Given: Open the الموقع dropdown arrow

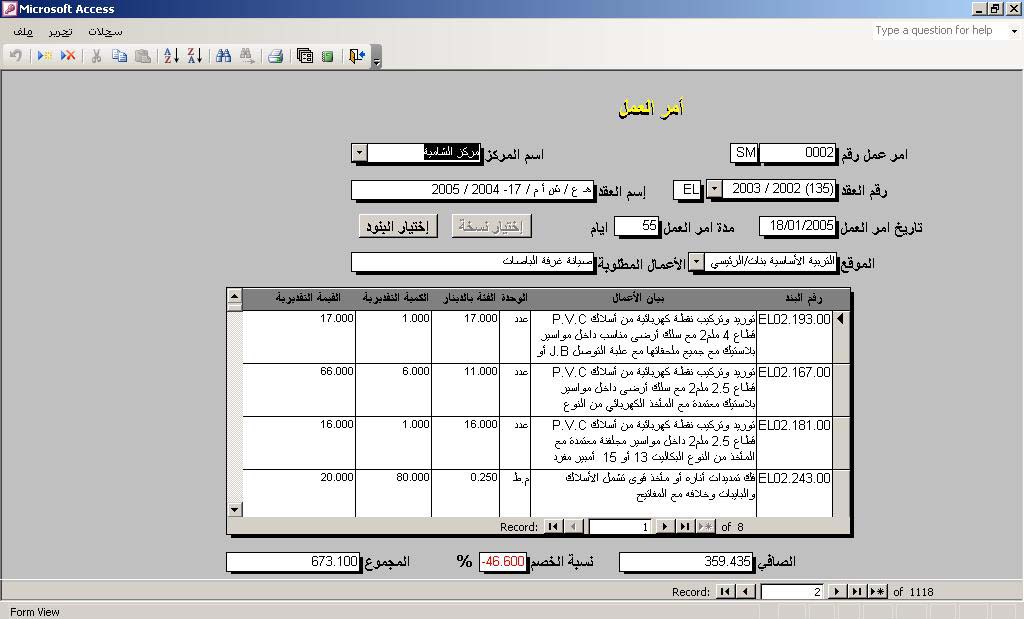Looking at the screenshot, I should click(697, 262).
